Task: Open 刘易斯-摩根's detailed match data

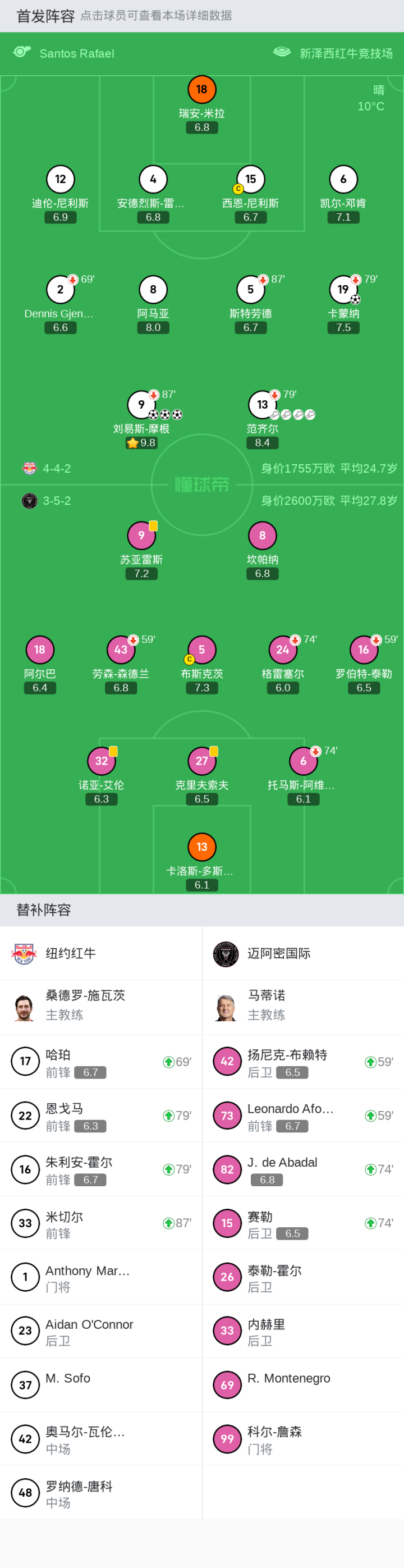Action: [x=141, y=405]
